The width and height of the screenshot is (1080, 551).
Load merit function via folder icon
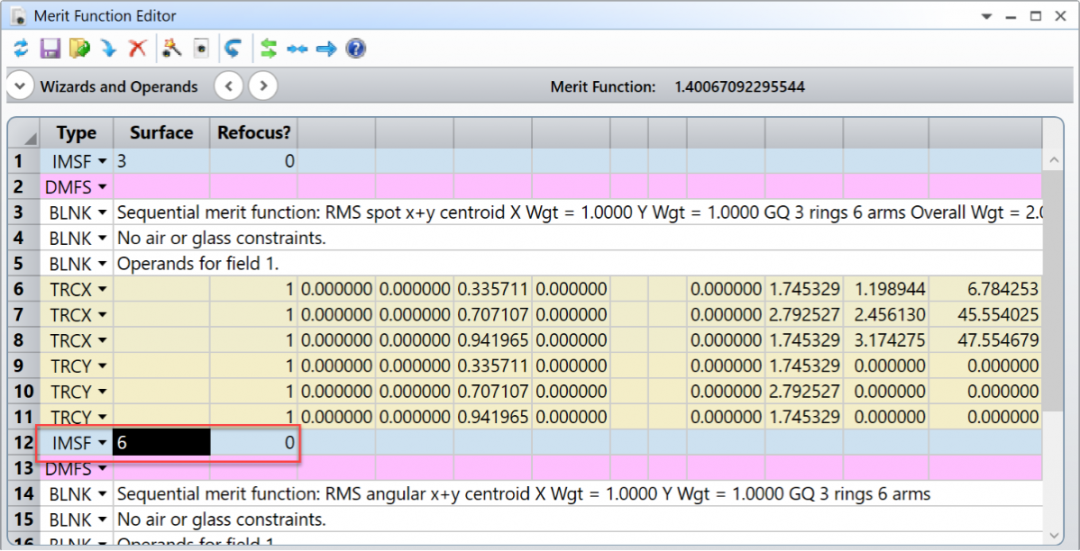(80, 48)
